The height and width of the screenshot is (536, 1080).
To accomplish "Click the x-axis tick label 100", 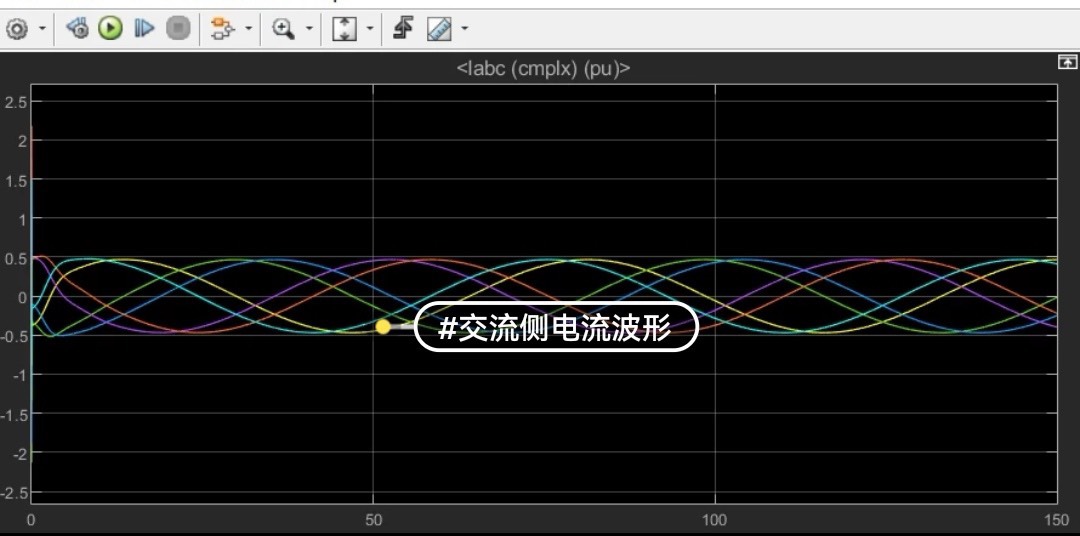I will (714, 520).
